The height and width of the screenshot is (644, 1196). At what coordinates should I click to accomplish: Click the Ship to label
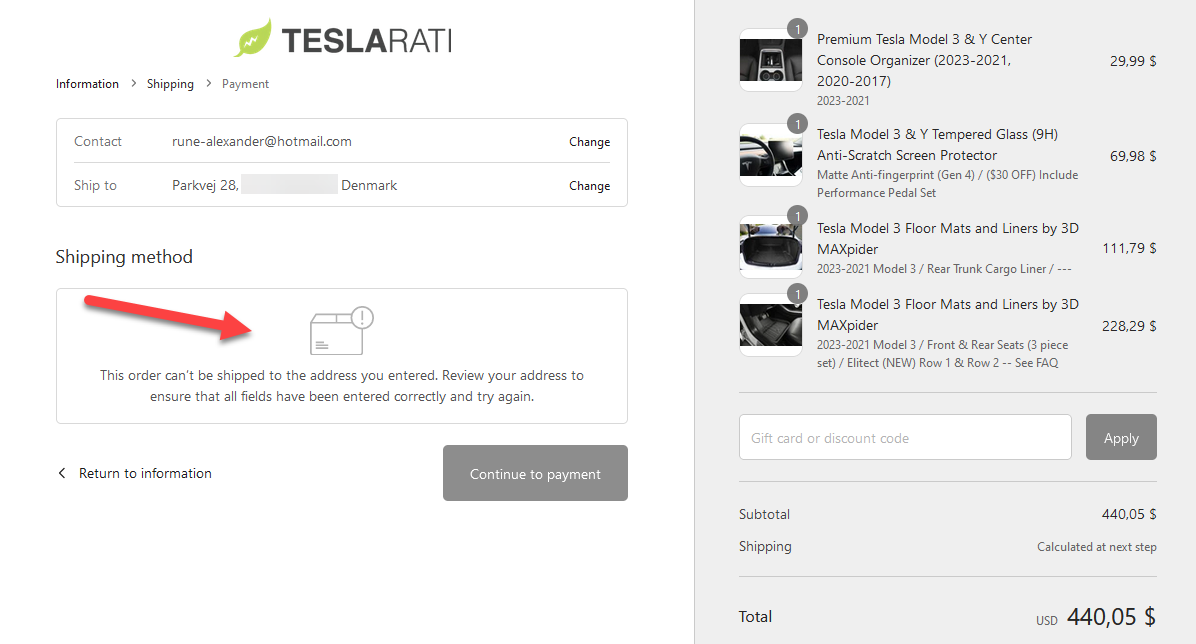tap(95, 185)
